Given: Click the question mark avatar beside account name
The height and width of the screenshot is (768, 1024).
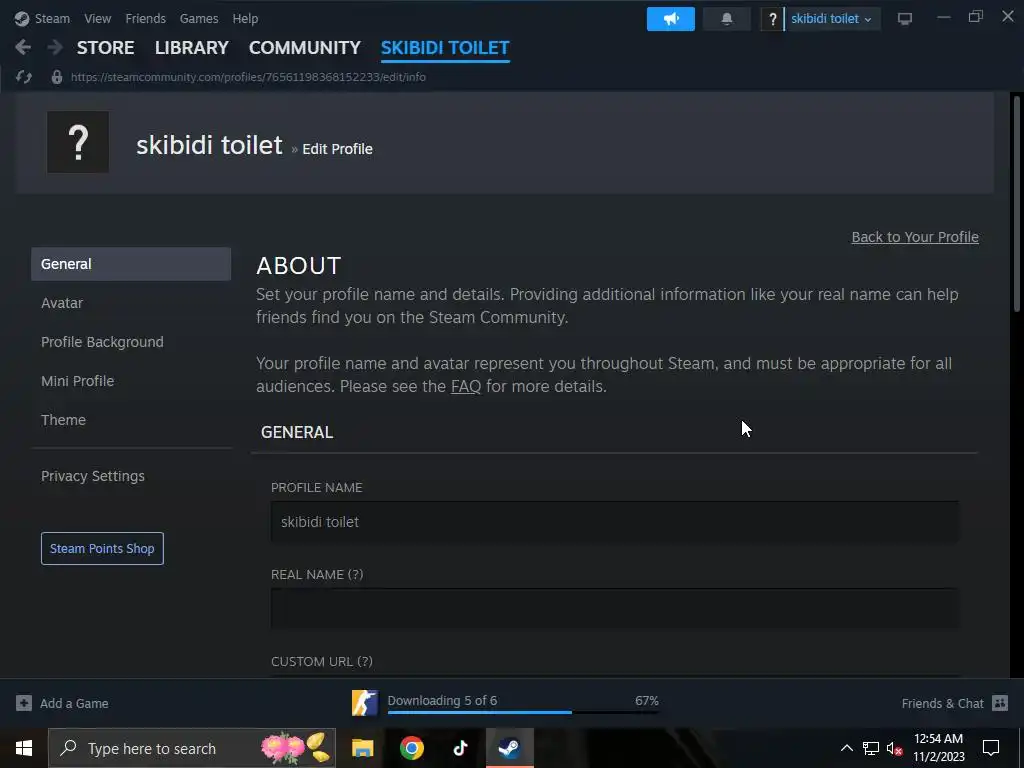Looking at the screenshot, I should 772,19.
